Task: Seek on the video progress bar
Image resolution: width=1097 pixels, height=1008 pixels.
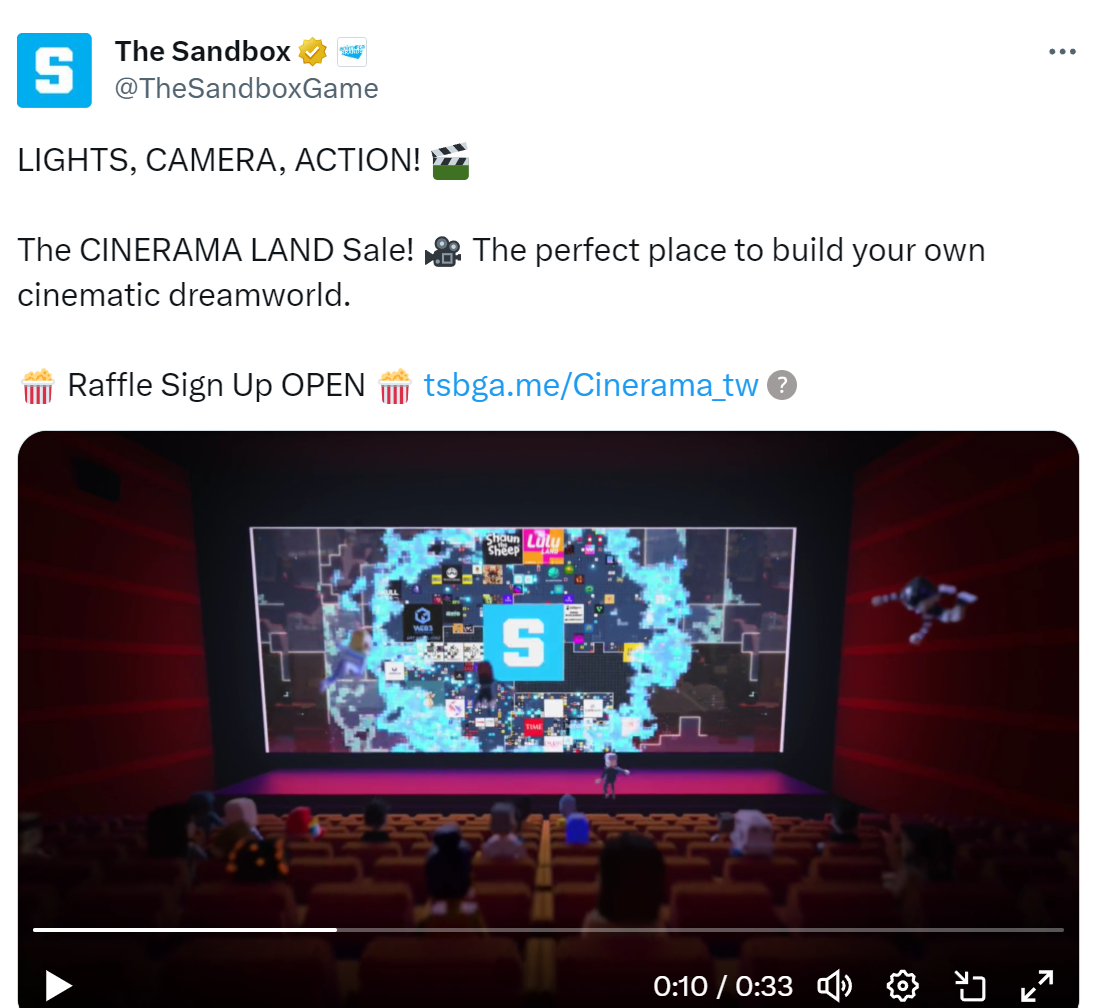Action: tap(548, 930)
